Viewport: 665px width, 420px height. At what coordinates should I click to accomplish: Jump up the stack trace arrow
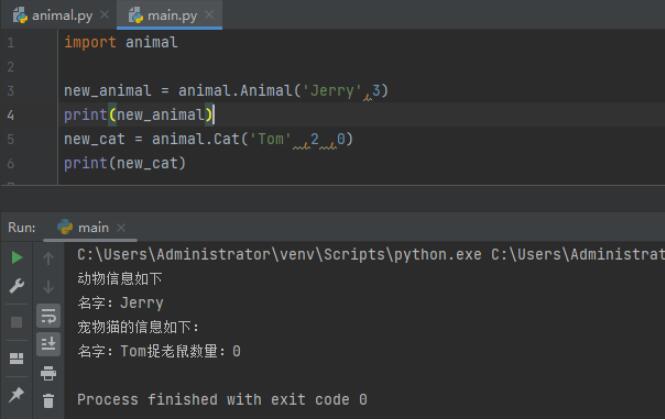tap(48, 258)
